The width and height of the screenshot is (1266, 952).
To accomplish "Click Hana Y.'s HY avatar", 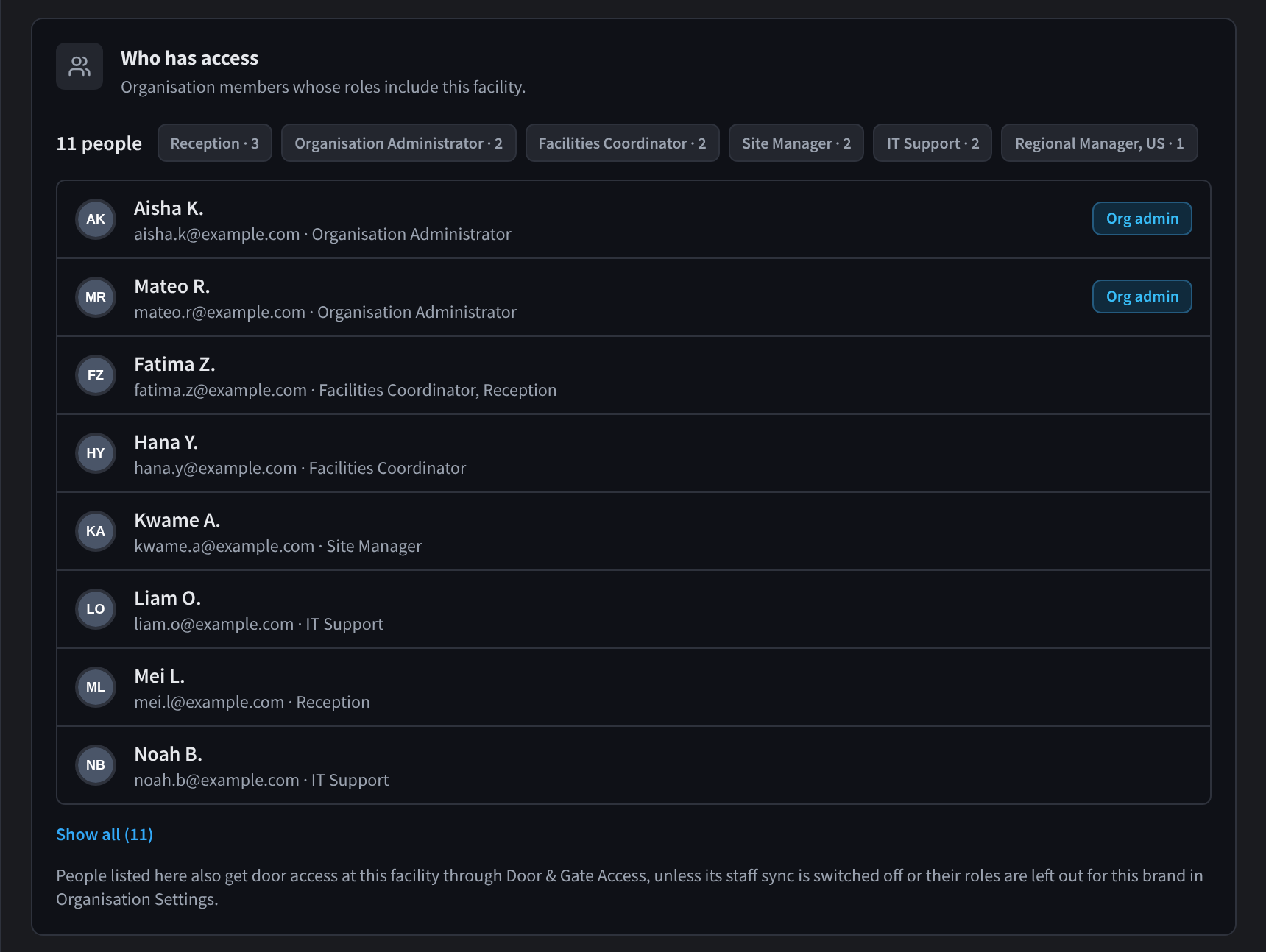I will [96, 453].
